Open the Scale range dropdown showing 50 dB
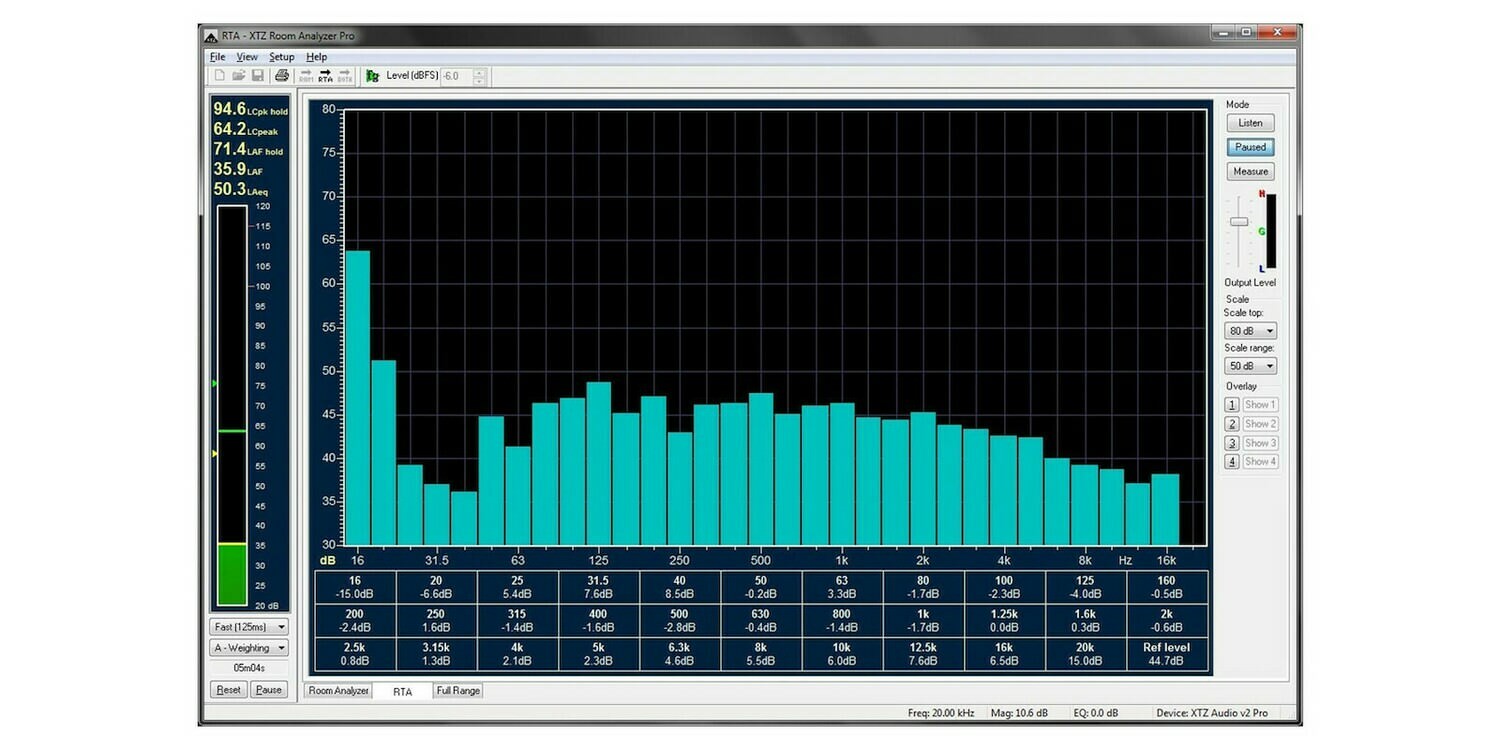Screen dimensions: 1500x750 coord(1249,365)
